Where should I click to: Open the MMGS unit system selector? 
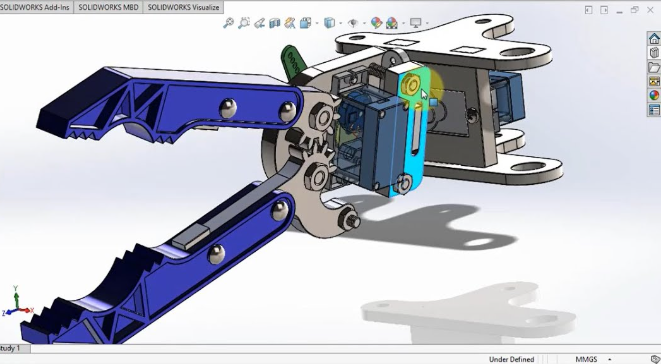coord(586,359)
